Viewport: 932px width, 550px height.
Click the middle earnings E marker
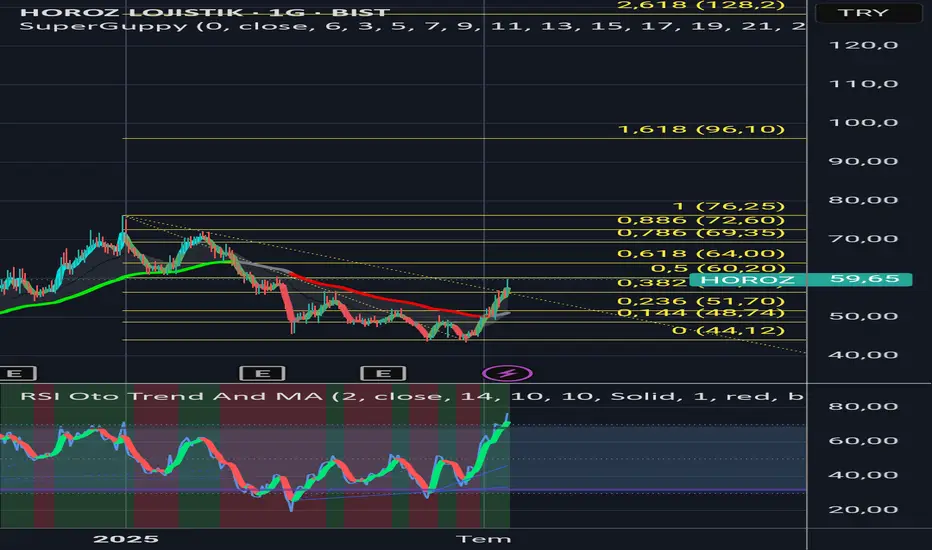(262, 373)
